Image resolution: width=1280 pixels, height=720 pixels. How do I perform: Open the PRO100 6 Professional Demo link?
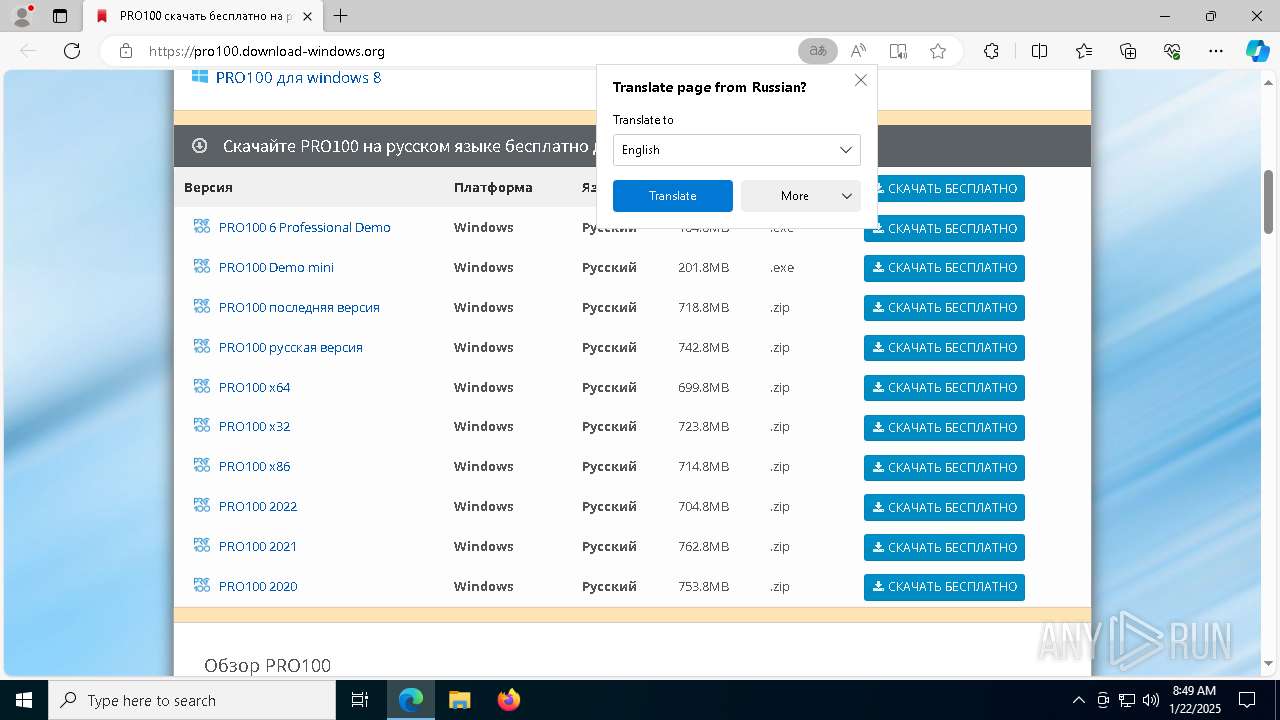pyautogui.click(x=305, y=228)
